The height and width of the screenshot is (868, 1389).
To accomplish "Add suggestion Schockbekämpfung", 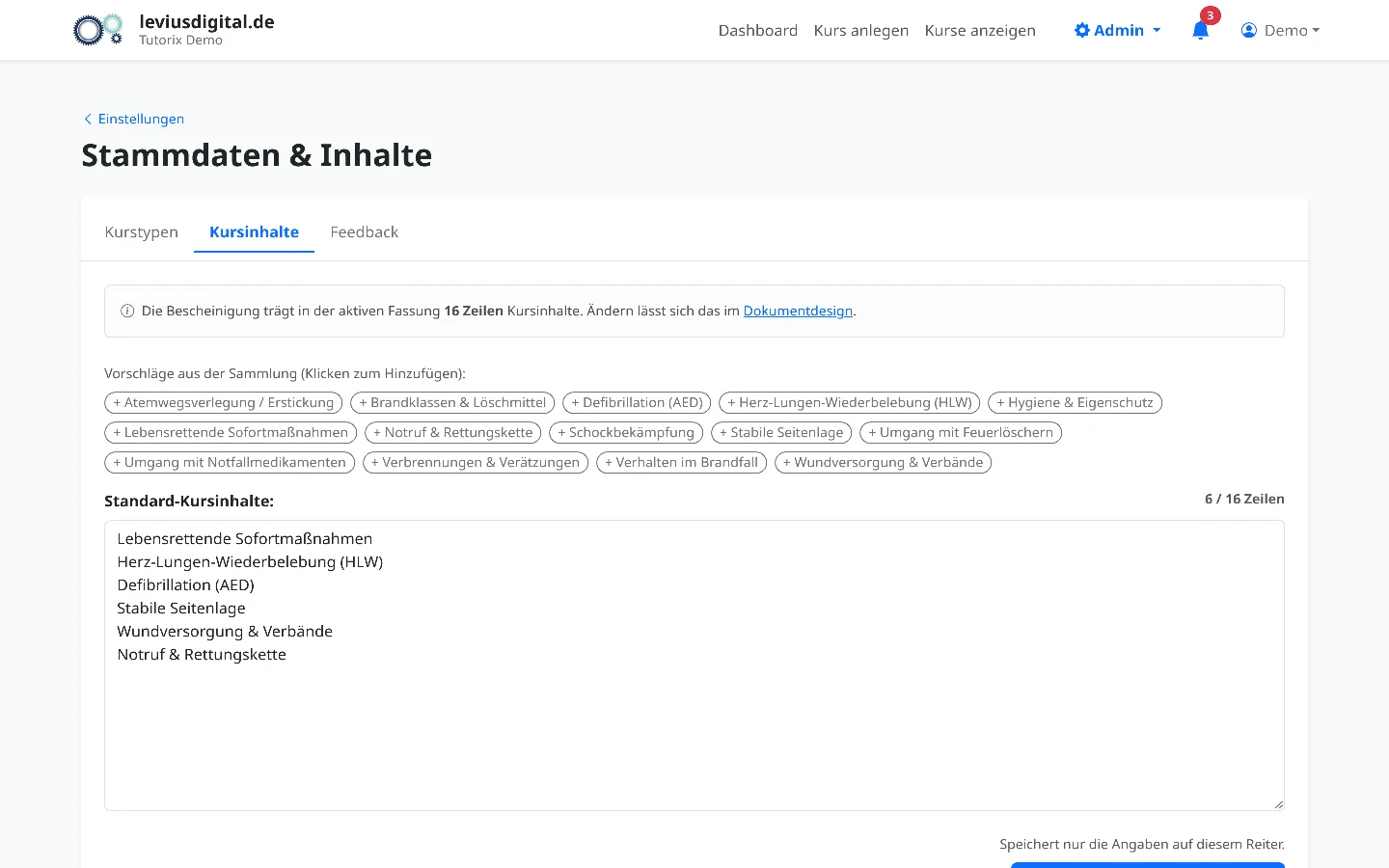I will click(x=626, y=432).
